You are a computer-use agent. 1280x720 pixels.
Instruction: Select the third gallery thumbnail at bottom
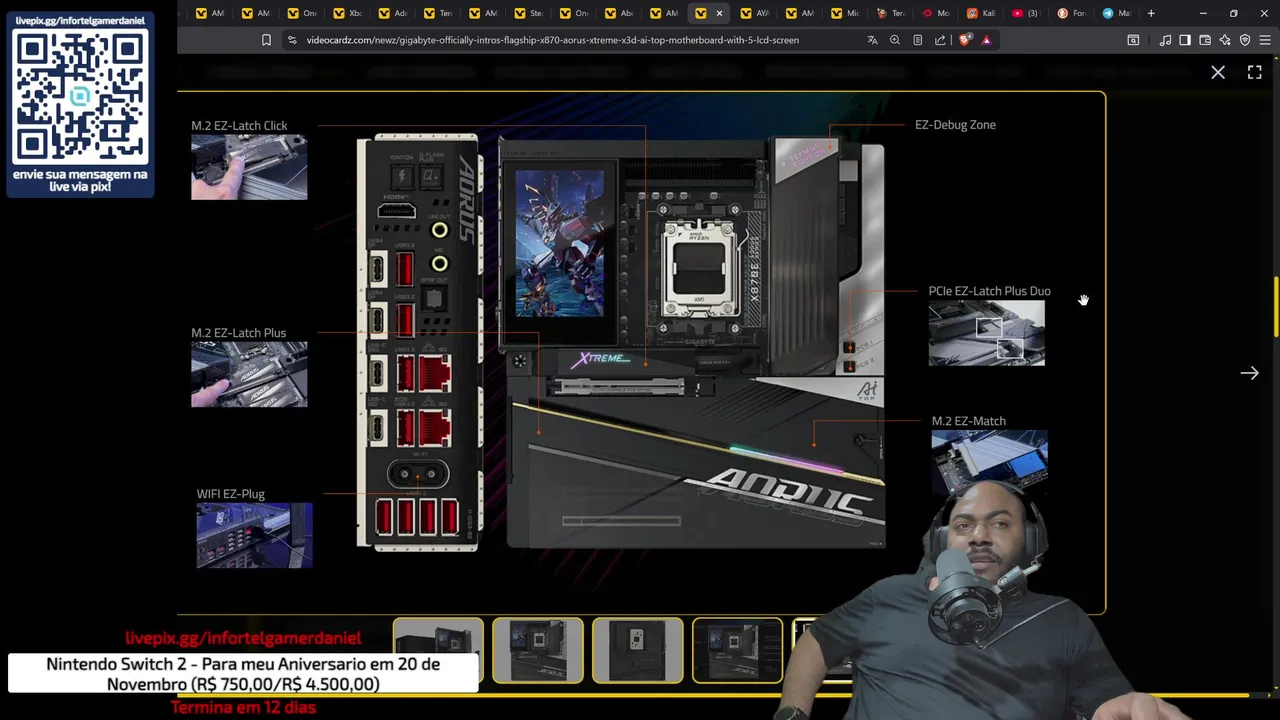pyautogui.click(x=638, y=650)
